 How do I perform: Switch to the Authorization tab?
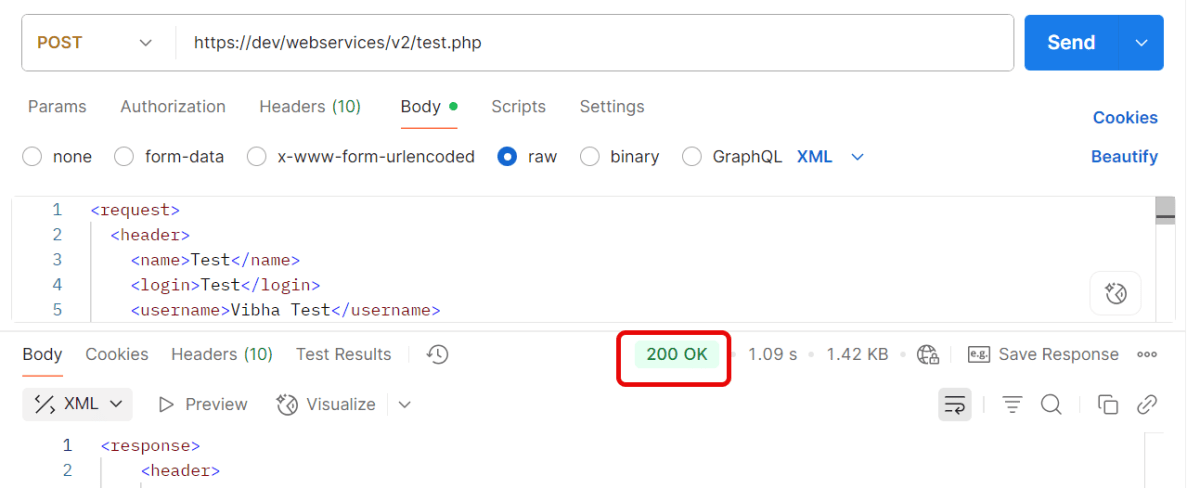[x=173, y=107]
